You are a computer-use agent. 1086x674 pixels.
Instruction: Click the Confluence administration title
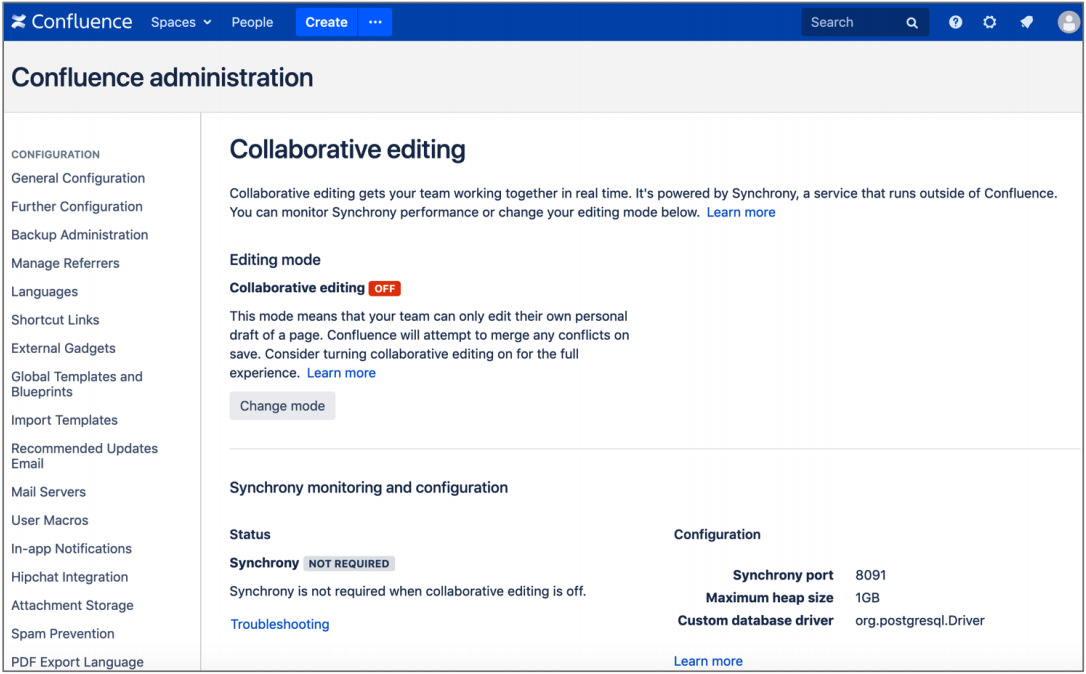coord(162,78)
